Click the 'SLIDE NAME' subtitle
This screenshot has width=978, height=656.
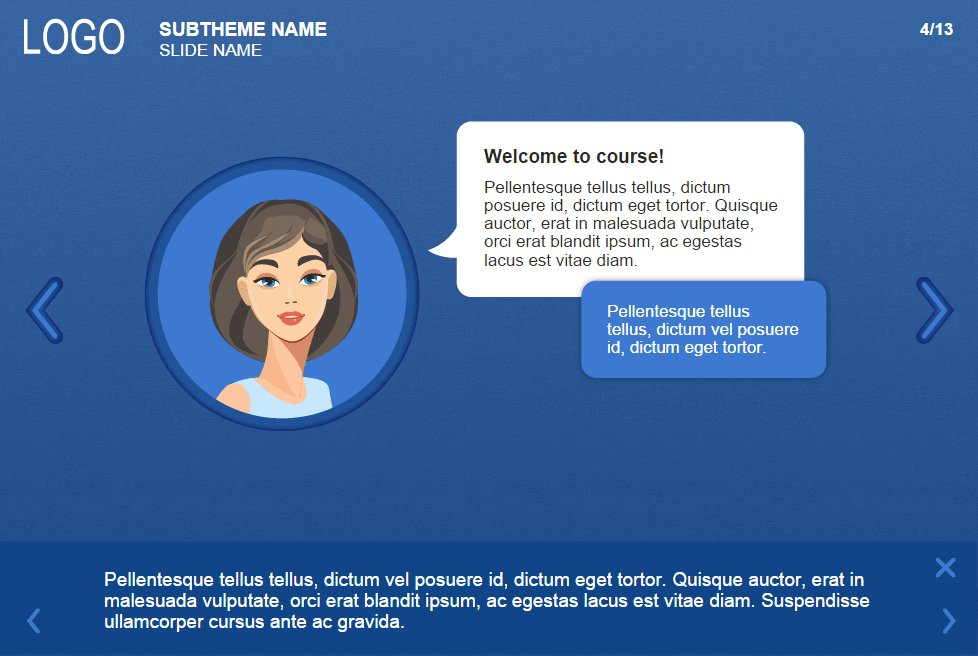tap(210, 51)
